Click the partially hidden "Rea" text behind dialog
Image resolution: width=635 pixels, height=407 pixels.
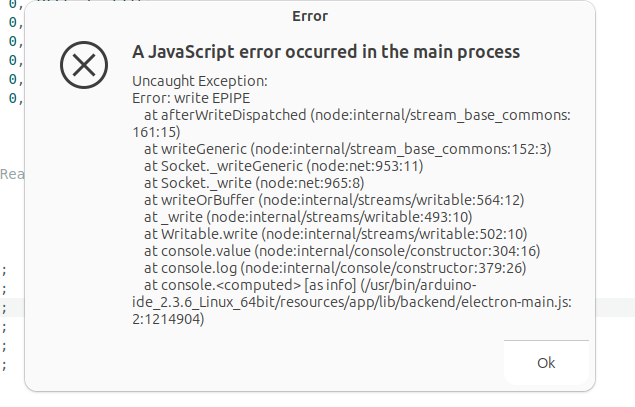pos(12,174)
